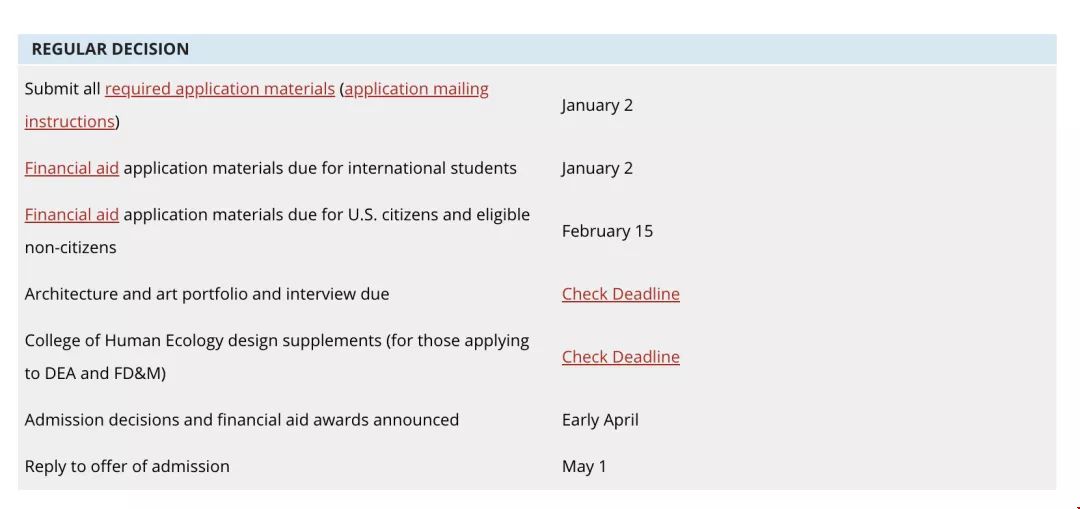This screenshot has width=1080, height=509.
Task: Click January 2 date for international financial aid
Action: (597, 168)
